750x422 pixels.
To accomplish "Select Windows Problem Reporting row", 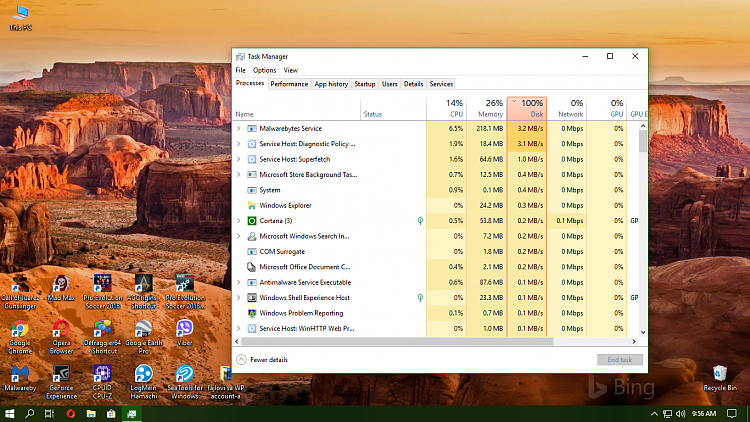I will (436, 313).
